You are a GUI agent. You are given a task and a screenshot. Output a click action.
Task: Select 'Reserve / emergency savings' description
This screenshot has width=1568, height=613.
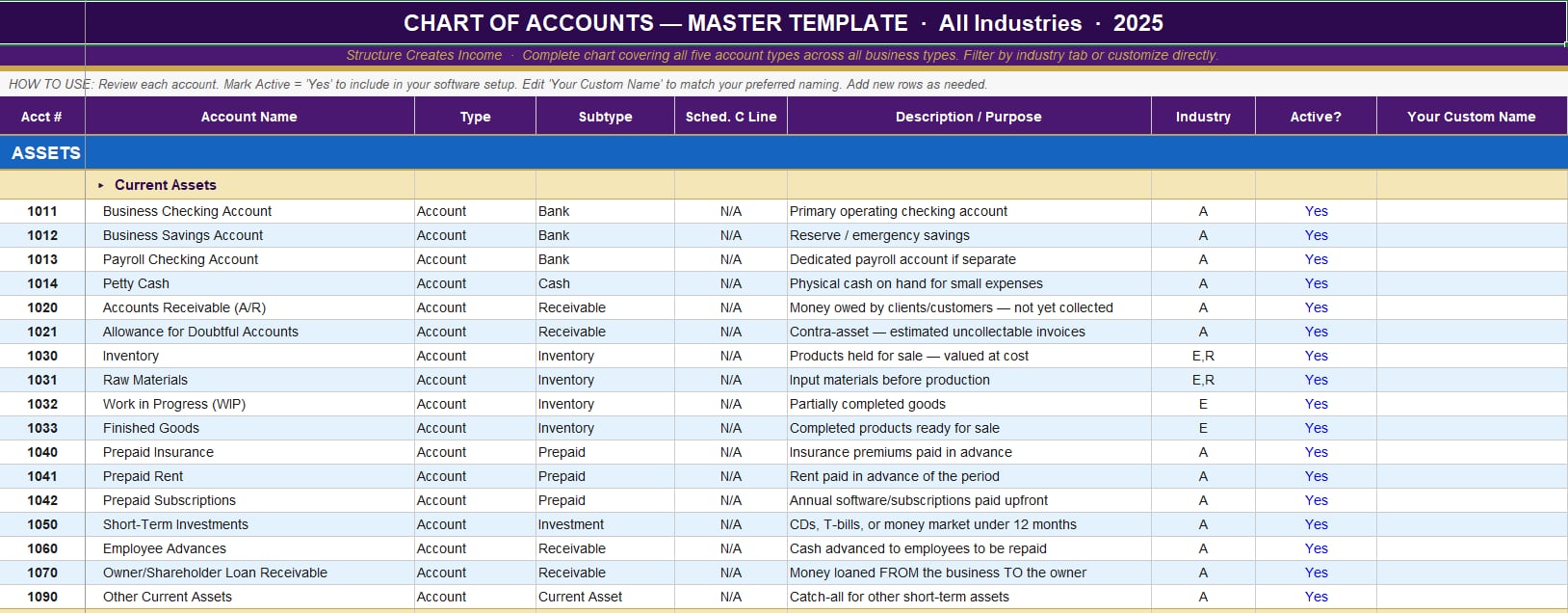tap(969, 235)
